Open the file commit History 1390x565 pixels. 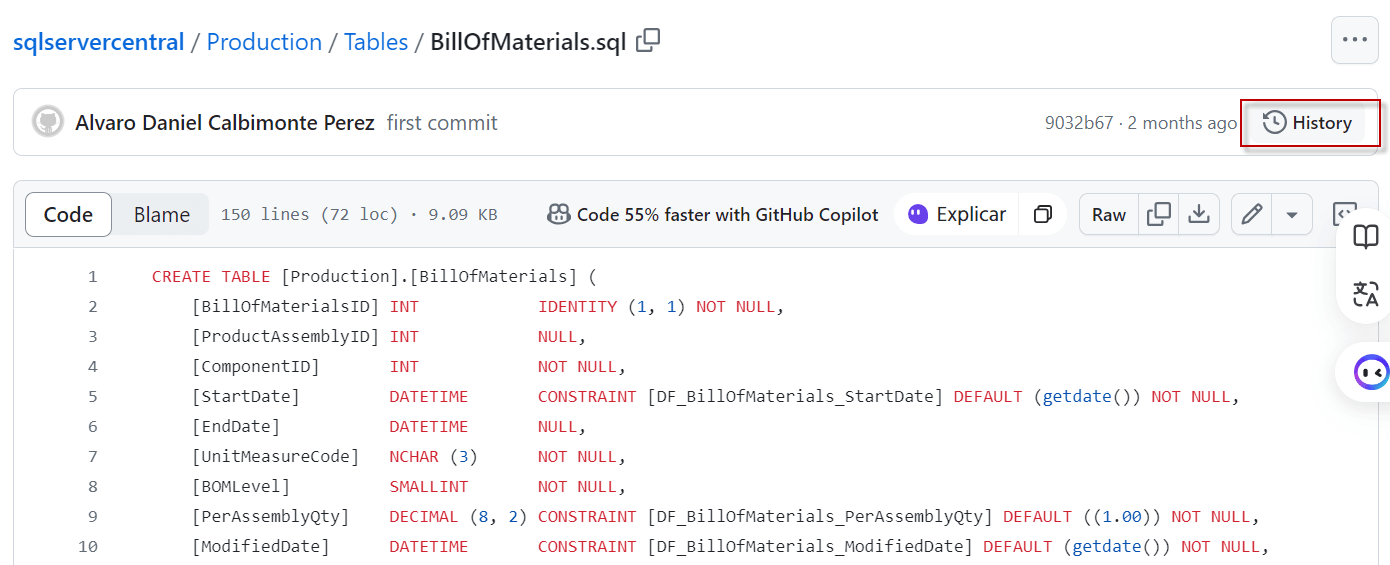[1308, 123]
